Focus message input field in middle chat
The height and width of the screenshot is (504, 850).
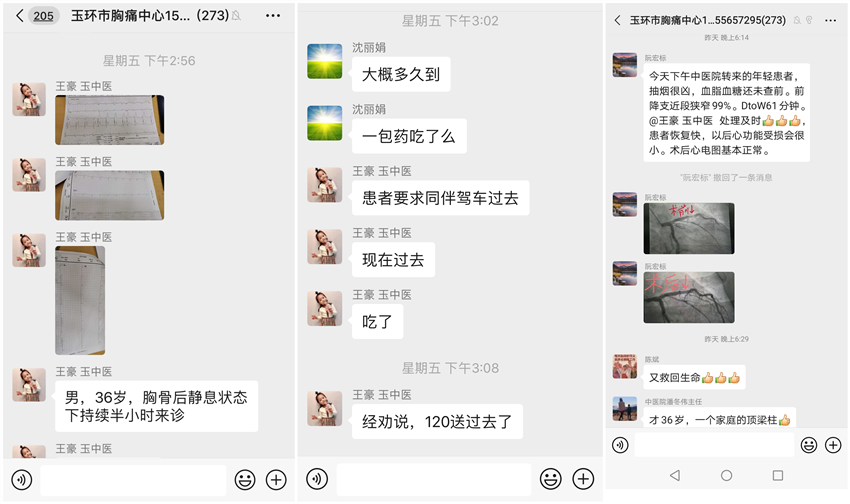coord(434,479)
